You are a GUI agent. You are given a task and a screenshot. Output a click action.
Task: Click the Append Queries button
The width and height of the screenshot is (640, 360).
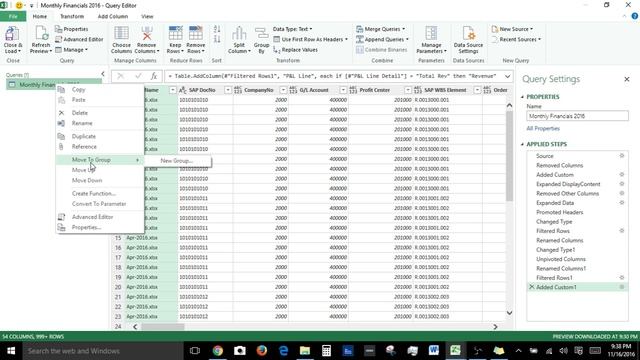[382, 39]
